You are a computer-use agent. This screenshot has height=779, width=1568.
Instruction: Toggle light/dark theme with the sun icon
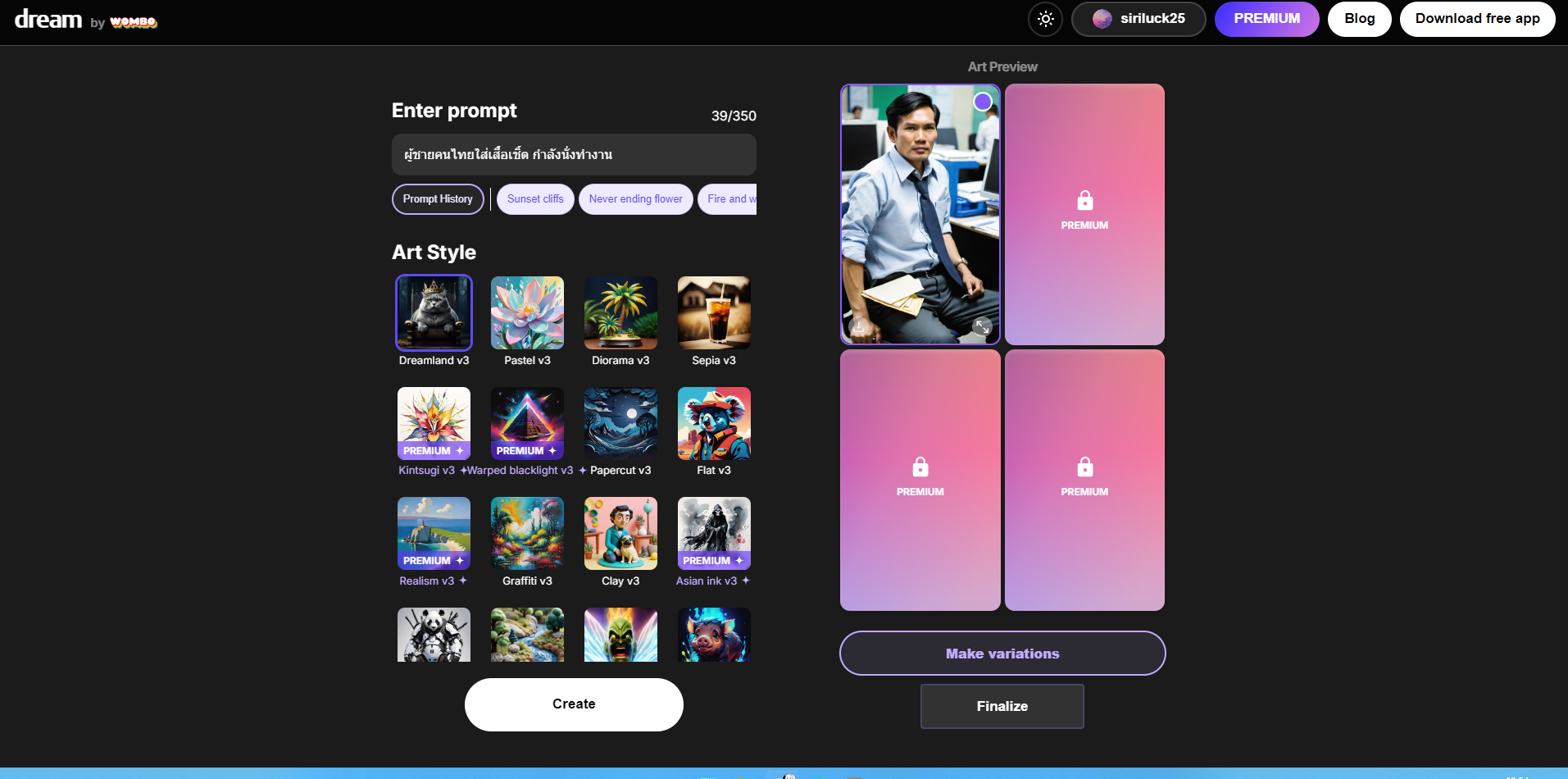(1045, 19)
